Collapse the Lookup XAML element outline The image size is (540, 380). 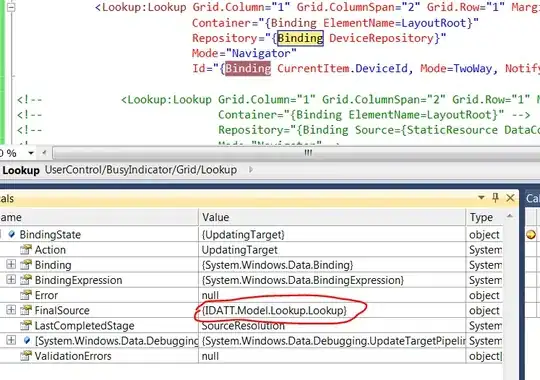click(11, 7)
